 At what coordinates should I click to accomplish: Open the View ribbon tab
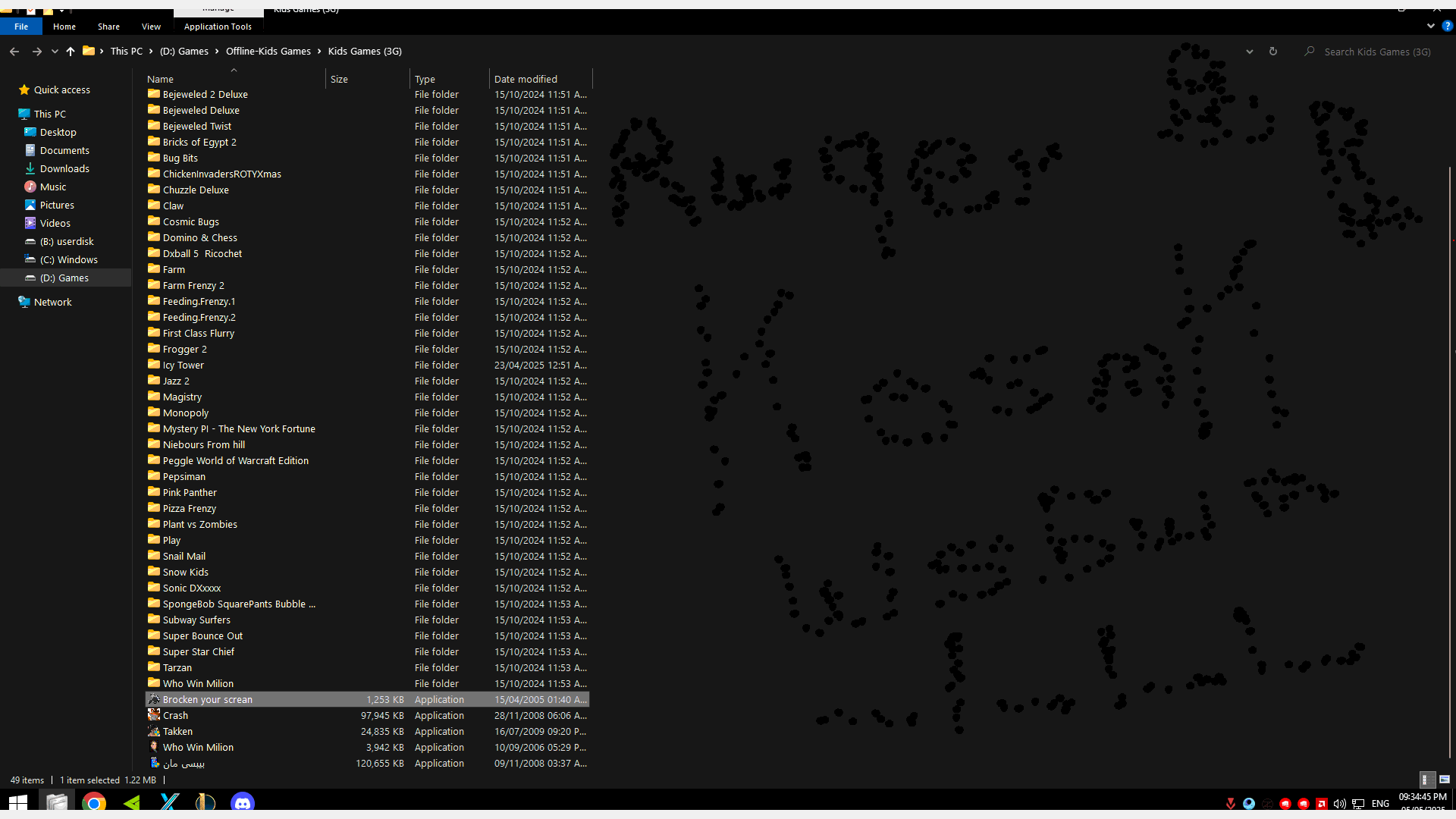coord(151,27)
